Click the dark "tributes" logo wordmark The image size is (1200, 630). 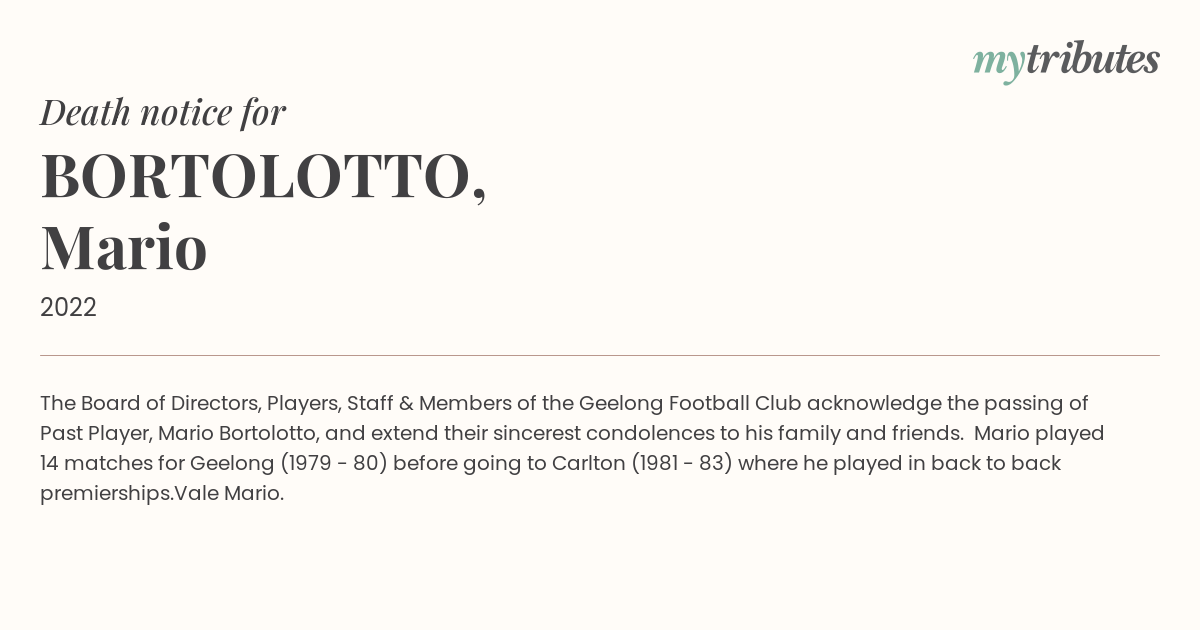(1093, 59)
